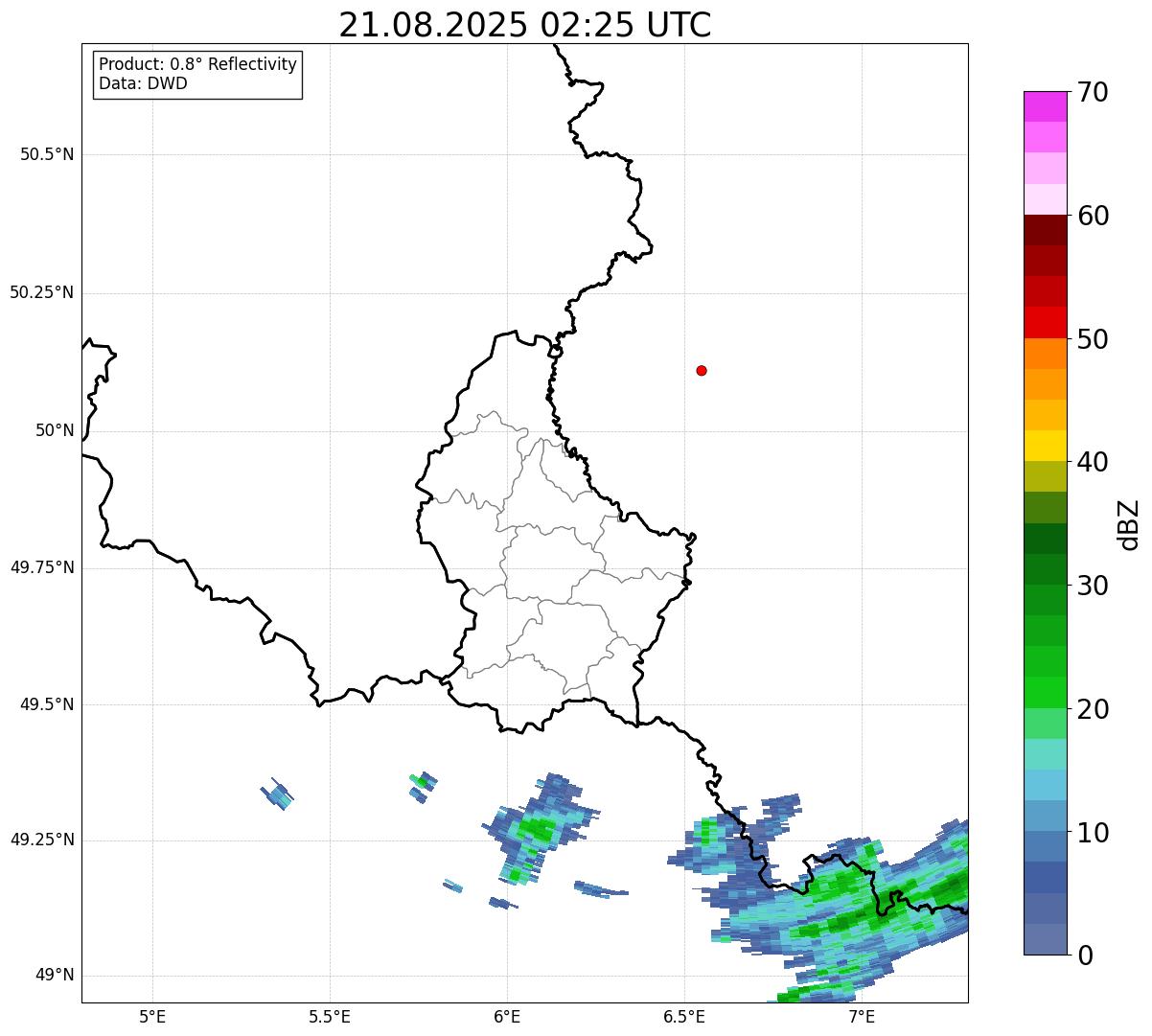Click the title '21.08.2025 02:25 UTC'

[525, 25]
